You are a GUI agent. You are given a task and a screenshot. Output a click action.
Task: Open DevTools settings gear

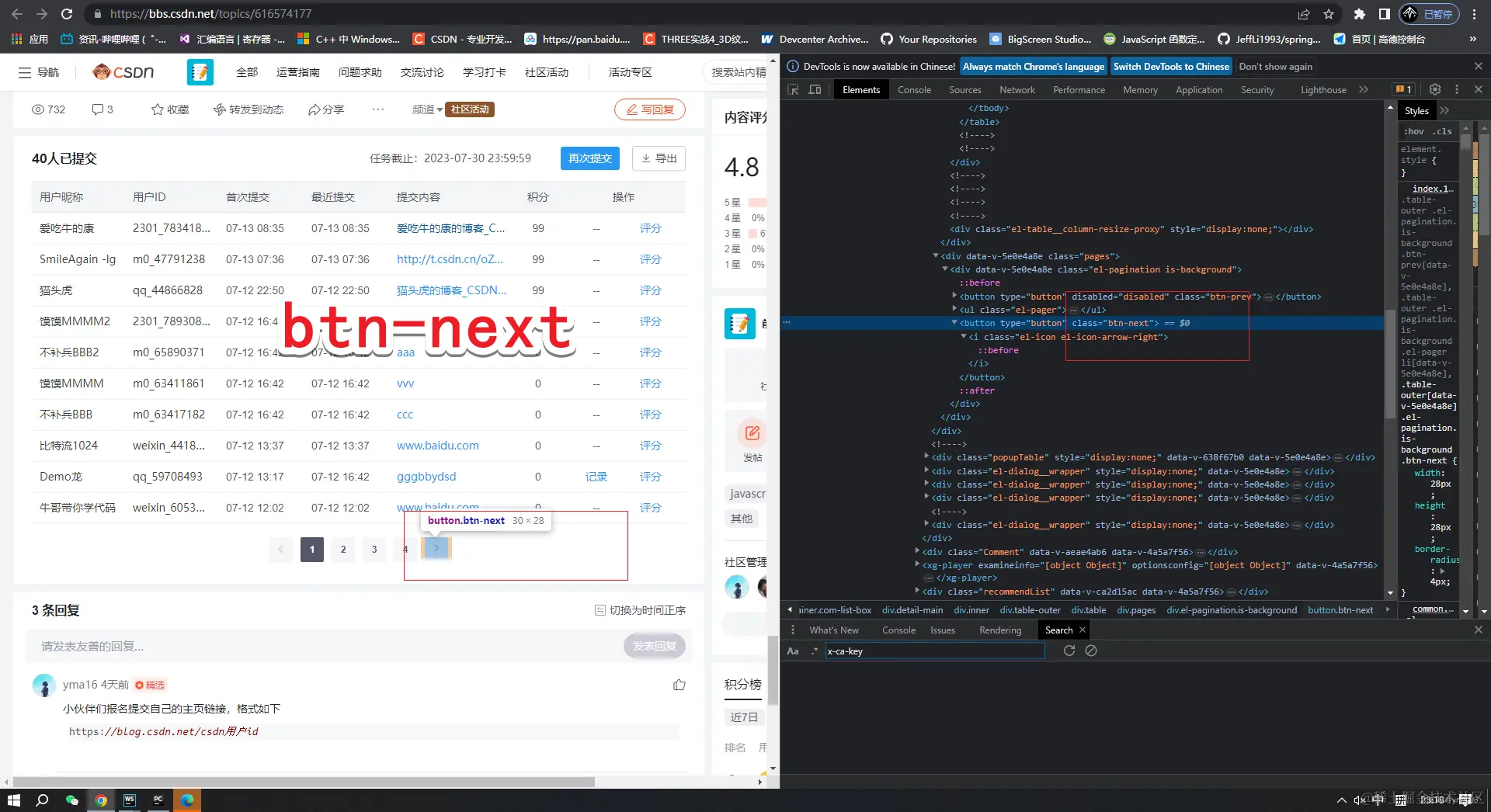1434,89
